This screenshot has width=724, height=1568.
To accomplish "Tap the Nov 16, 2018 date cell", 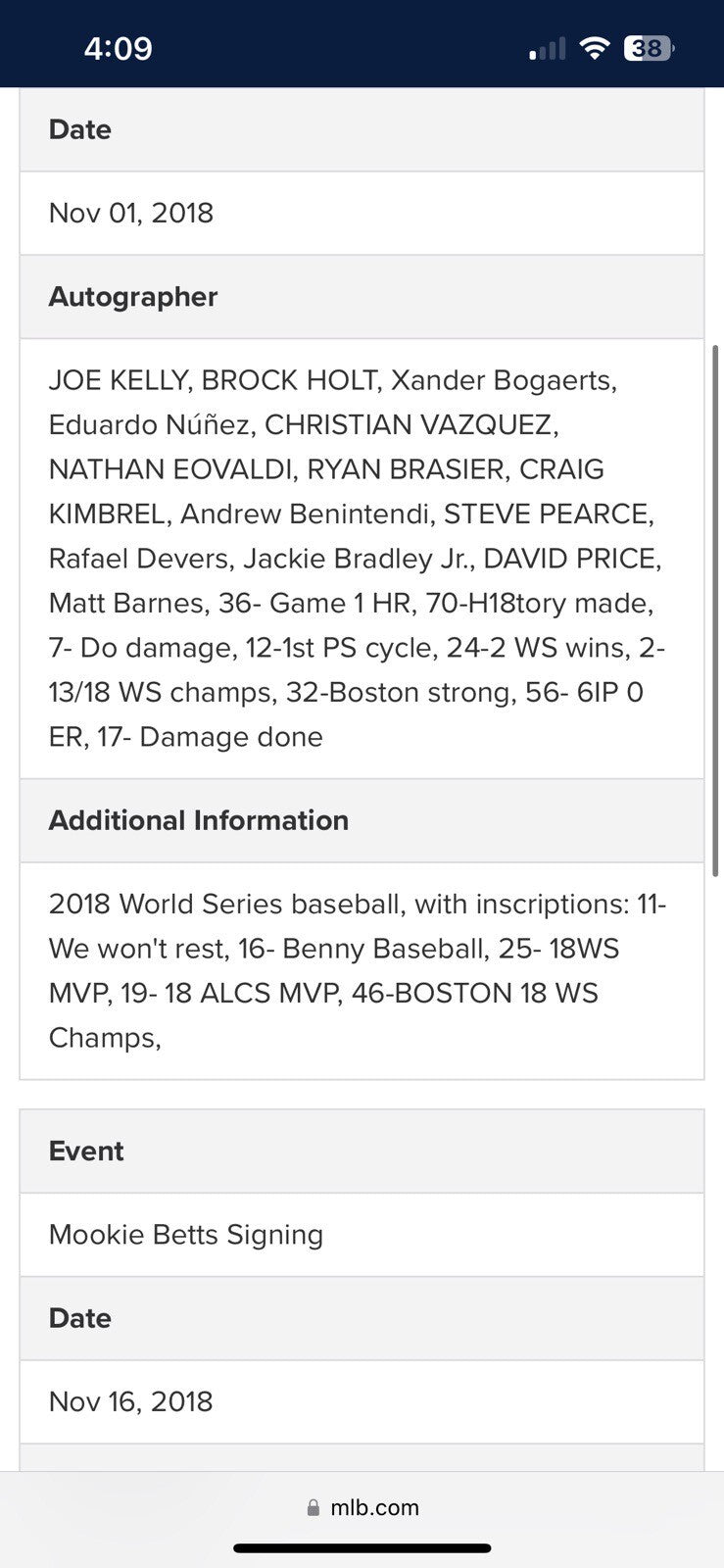I will point(131,1401).
